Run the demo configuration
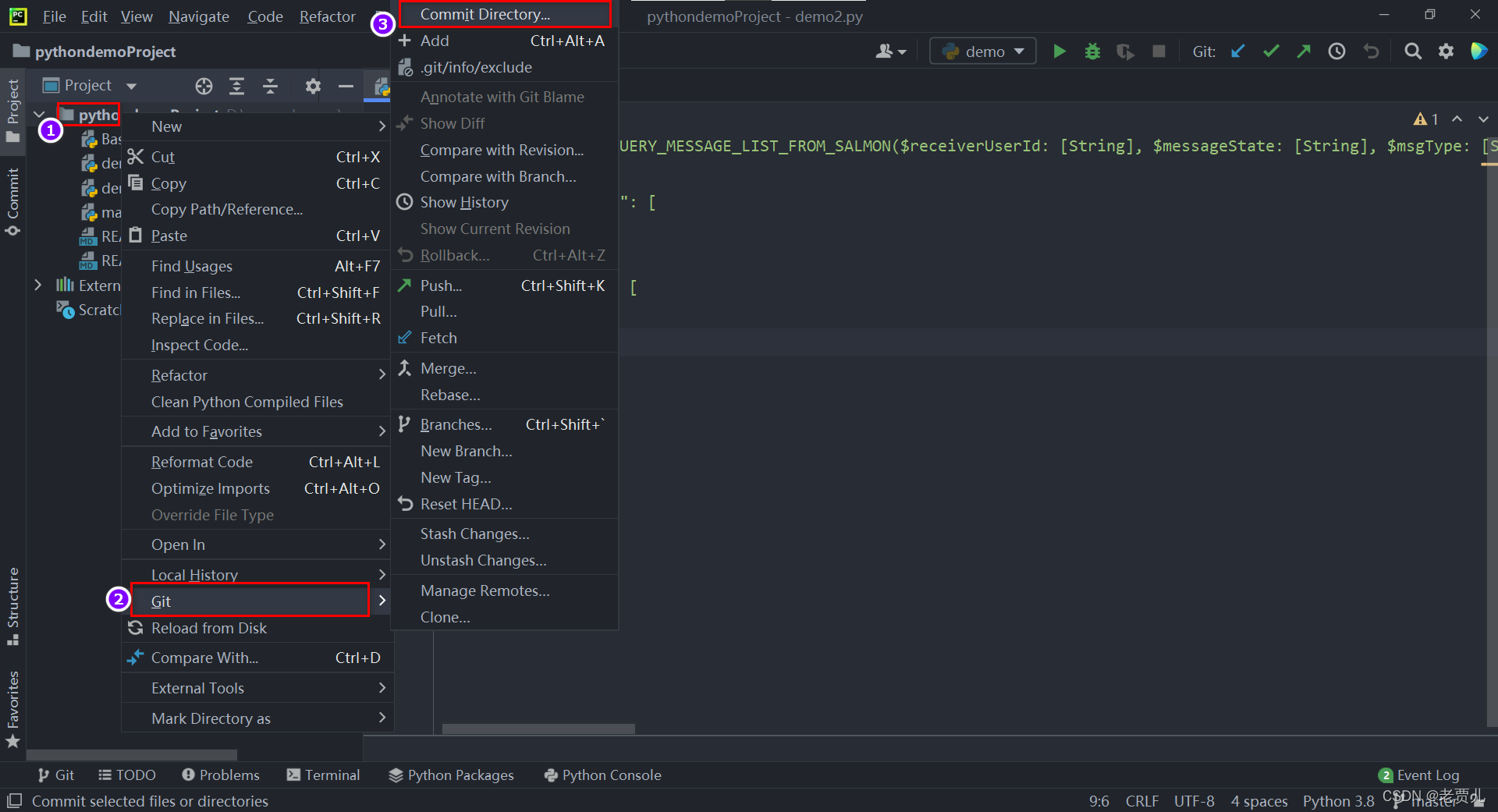 (1059, 51)
